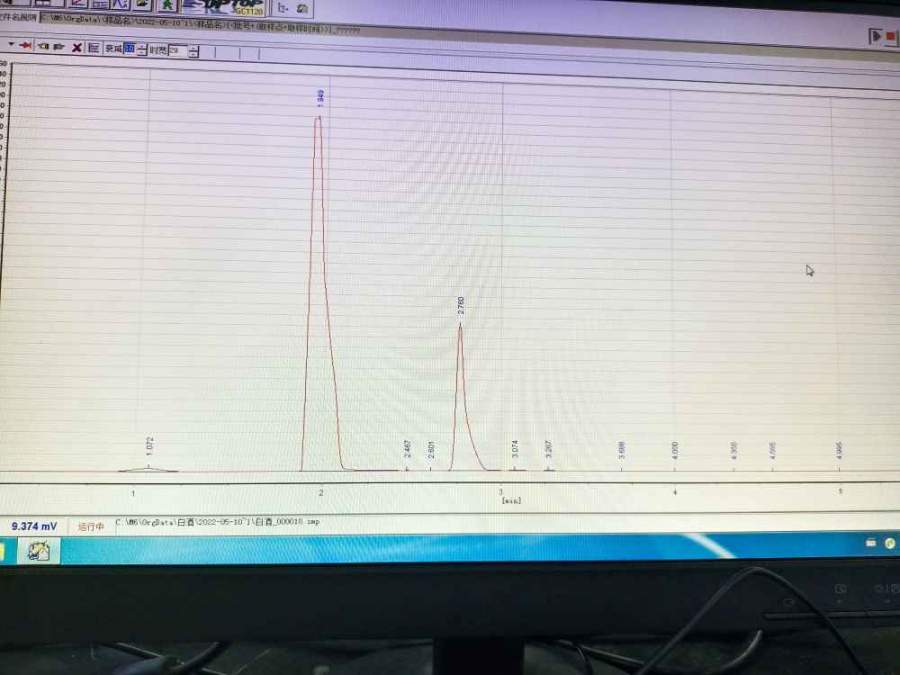
Task: Click the chromatography app taskbar icon
Action: pyautogui.click(x=38, y=551)
